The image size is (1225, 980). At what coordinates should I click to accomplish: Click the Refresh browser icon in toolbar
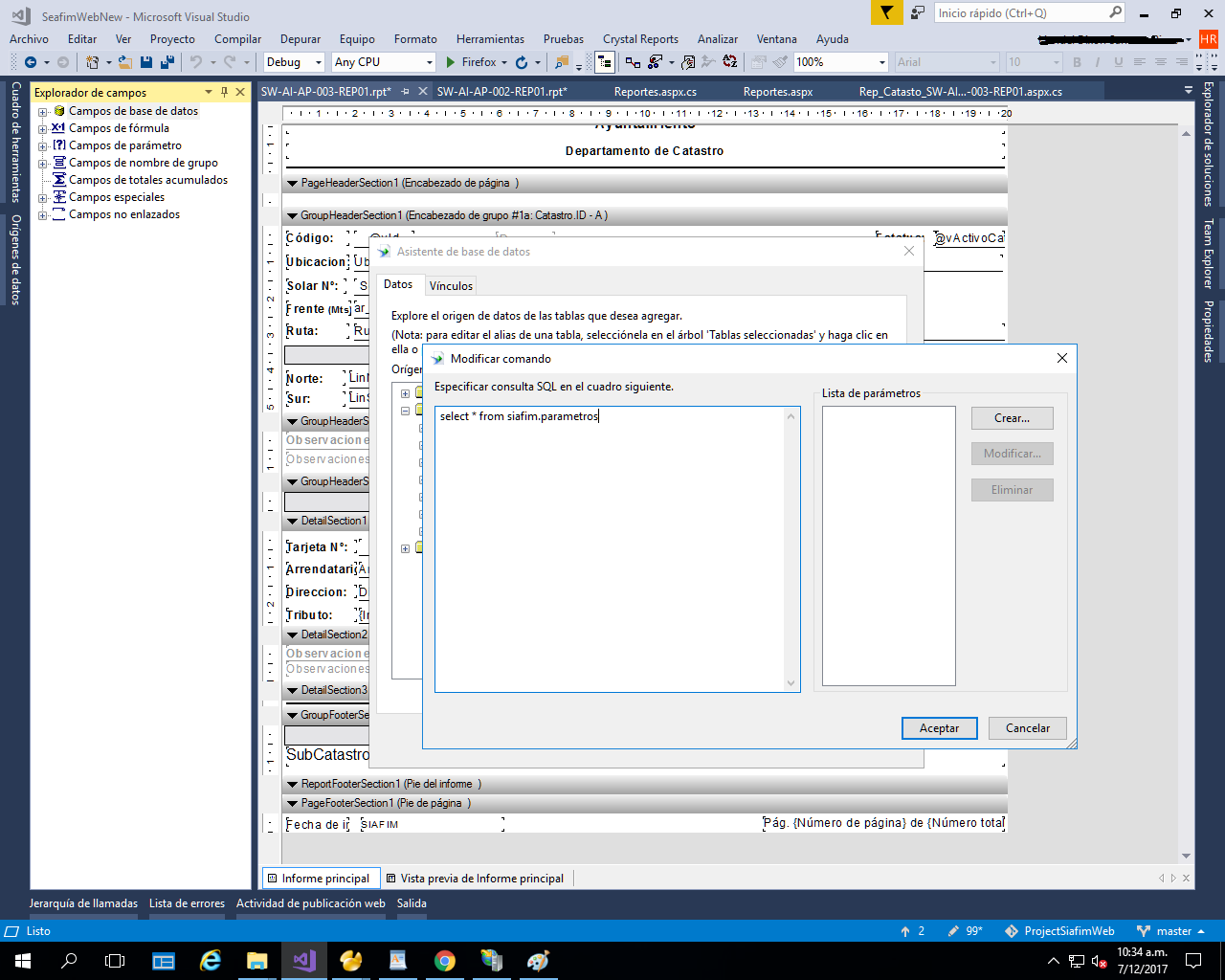pos(522,62)
